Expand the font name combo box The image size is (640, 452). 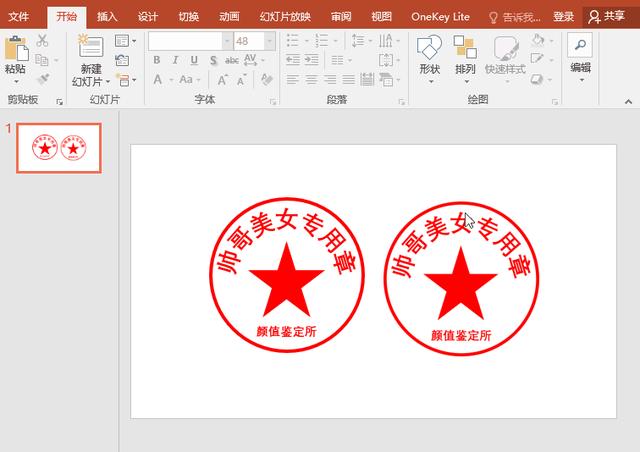coord(226,41)
